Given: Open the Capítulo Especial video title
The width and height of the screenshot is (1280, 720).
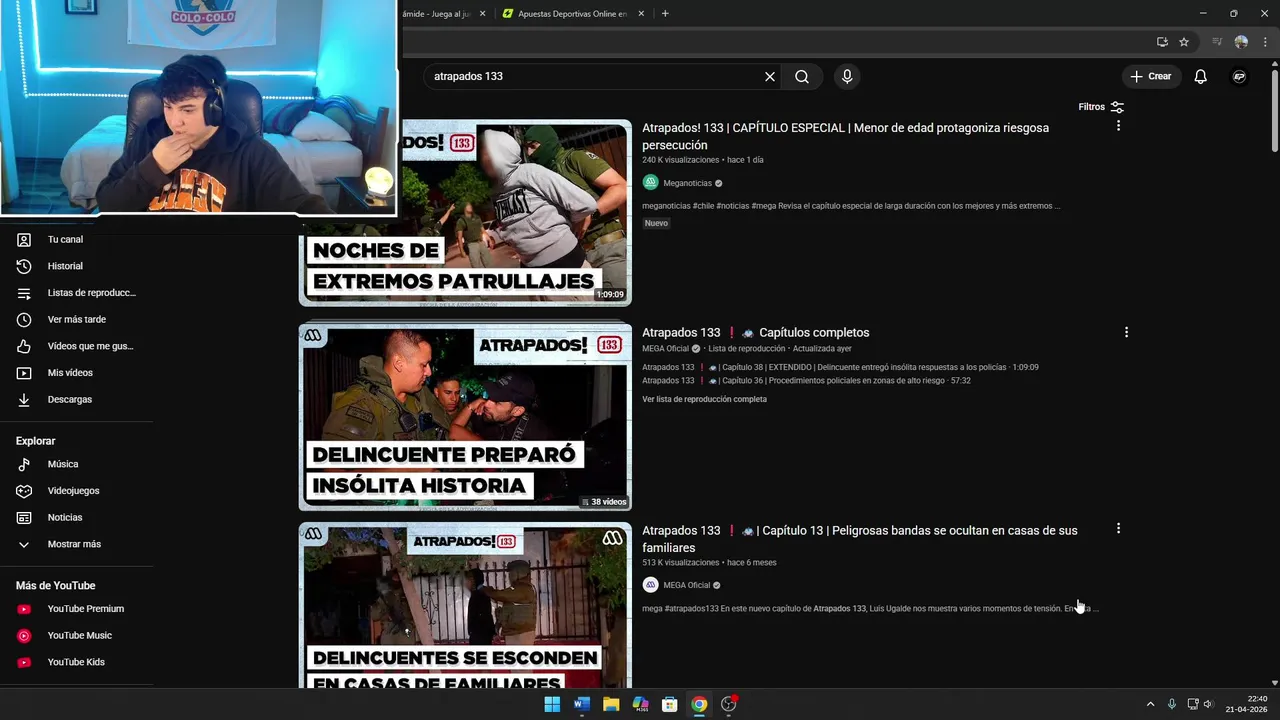Looking at the screenshot, I should (845, 137).
